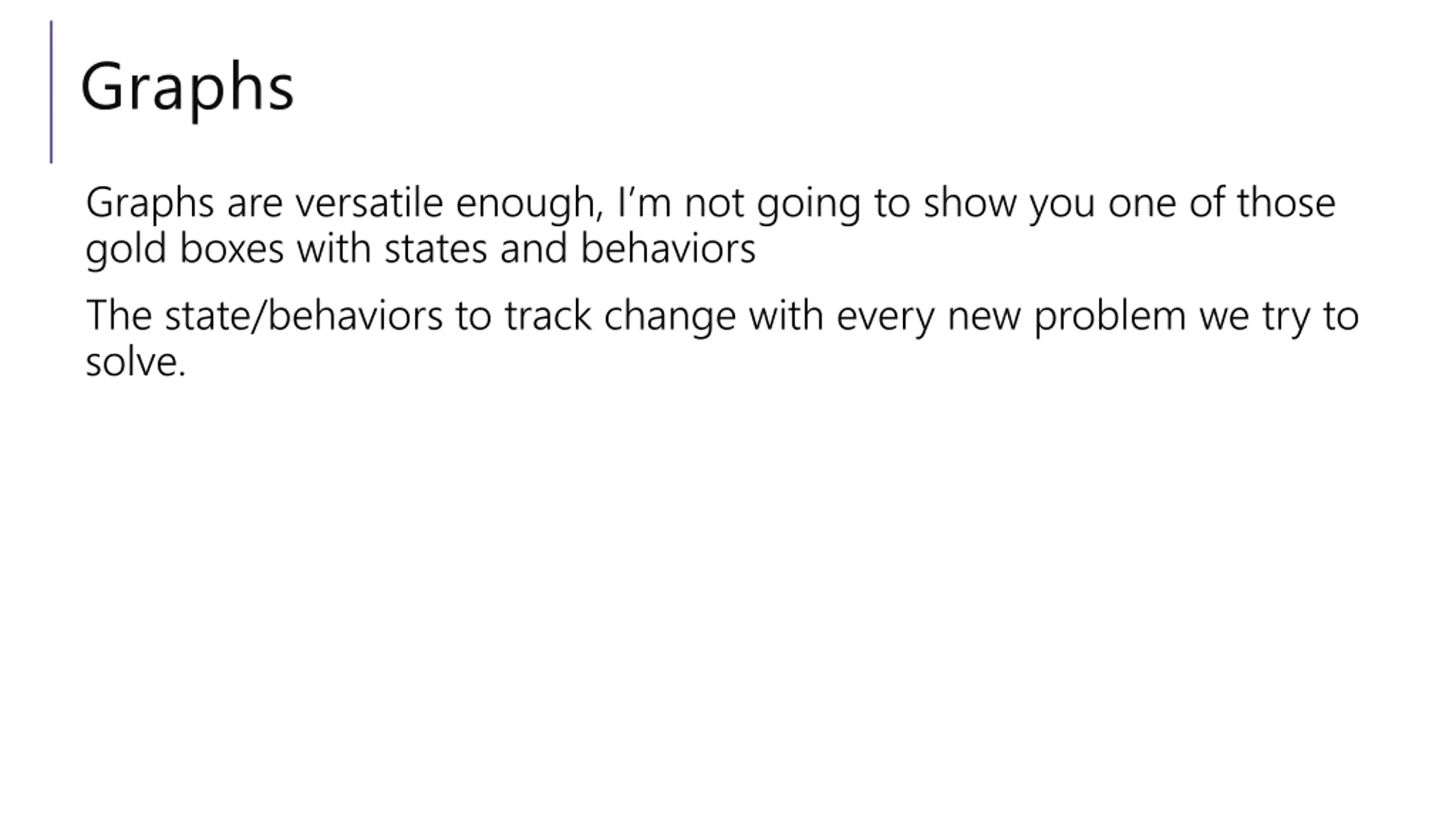The image size is (1456, 819).
Task: Click the word "boxes" in the body text
Action: pos(231,249)
